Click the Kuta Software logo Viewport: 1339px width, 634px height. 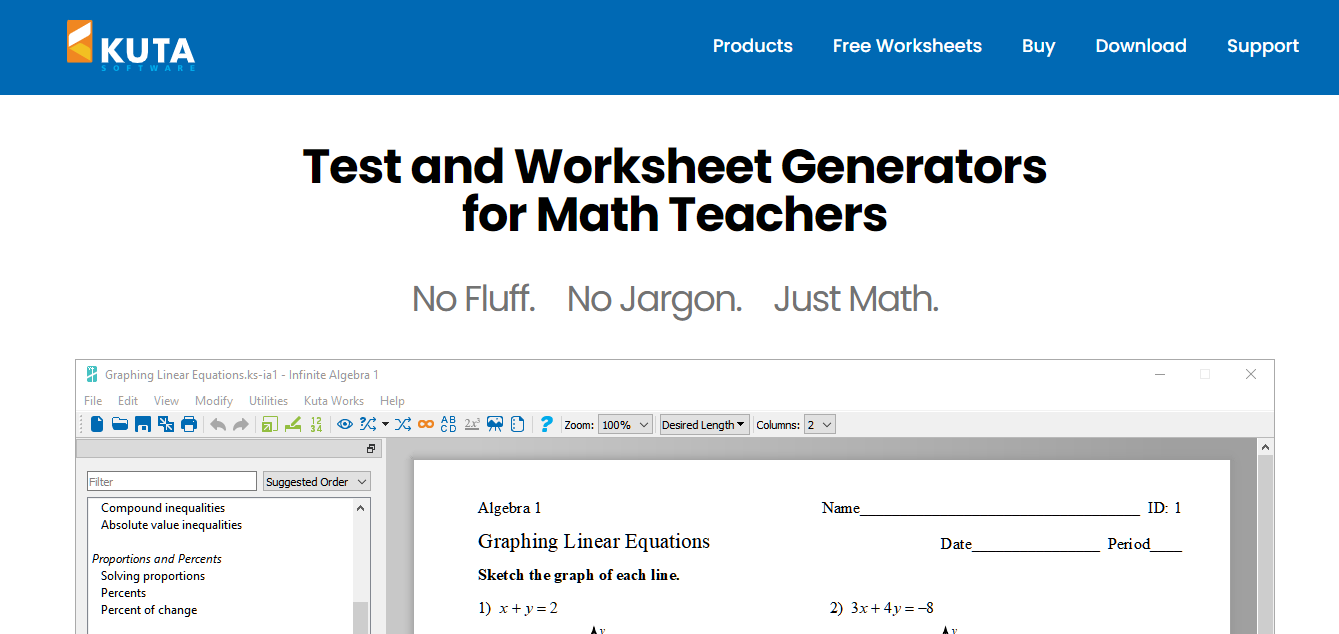(x=131, y=46)
